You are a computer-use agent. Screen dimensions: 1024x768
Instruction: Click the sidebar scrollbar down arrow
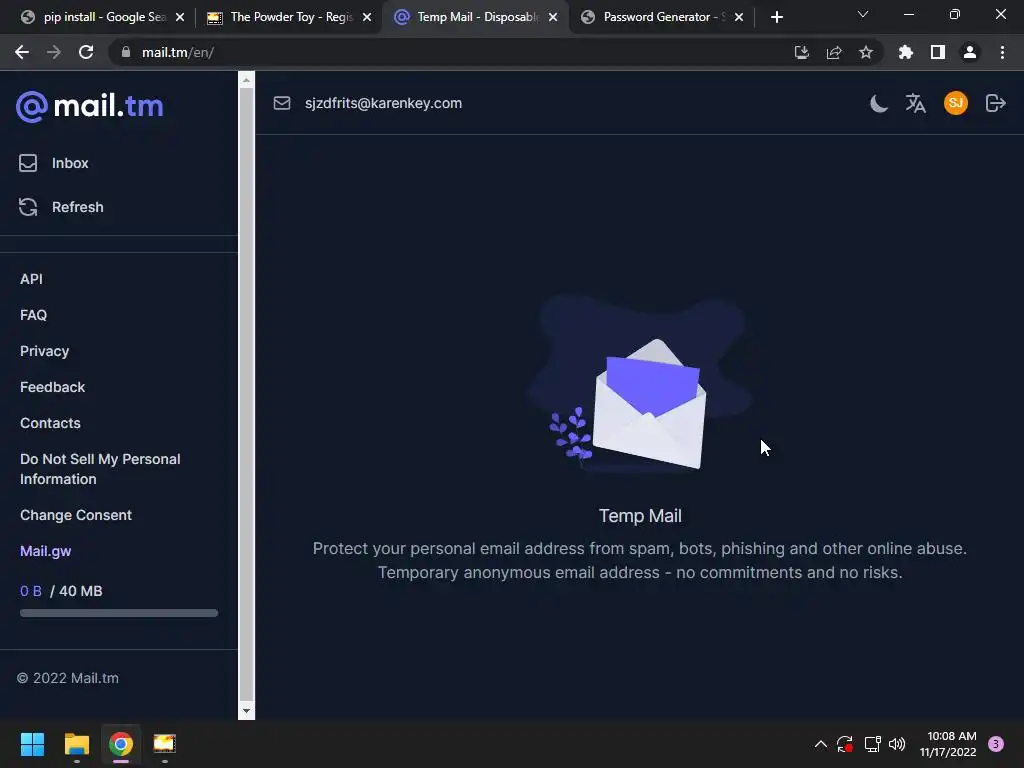[246, 711]
